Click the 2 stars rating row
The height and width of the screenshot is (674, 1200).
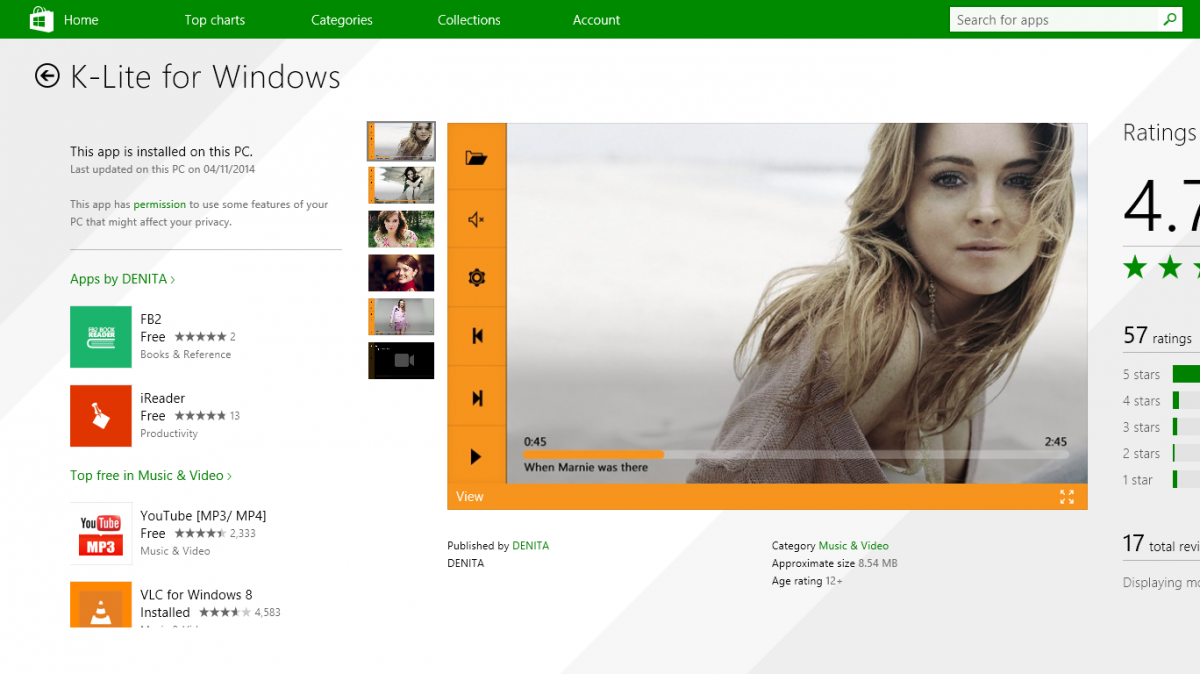(x=1161, y=454)
